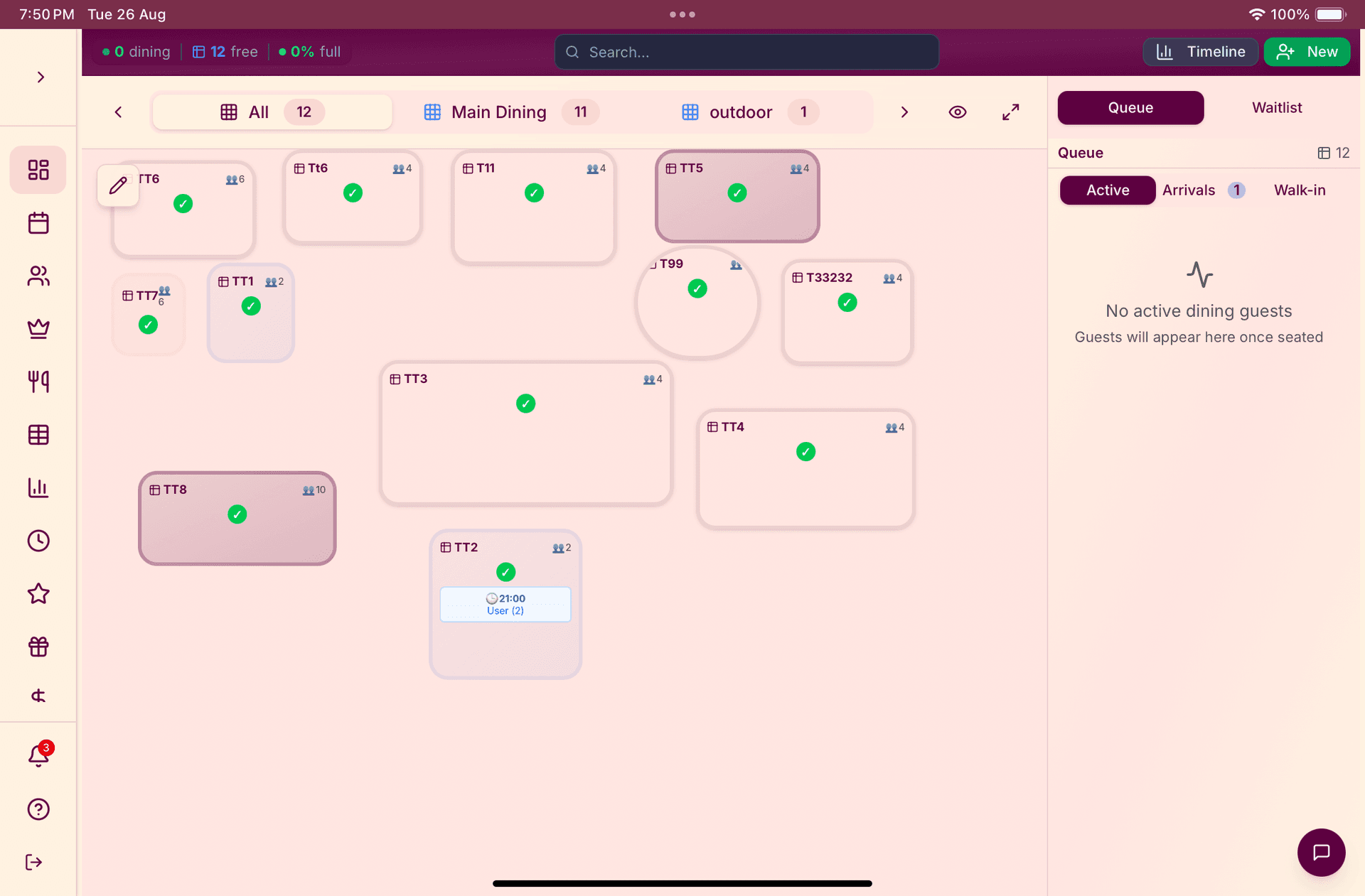
Task: Click the New reservation button
Action: coord(1307,51)
